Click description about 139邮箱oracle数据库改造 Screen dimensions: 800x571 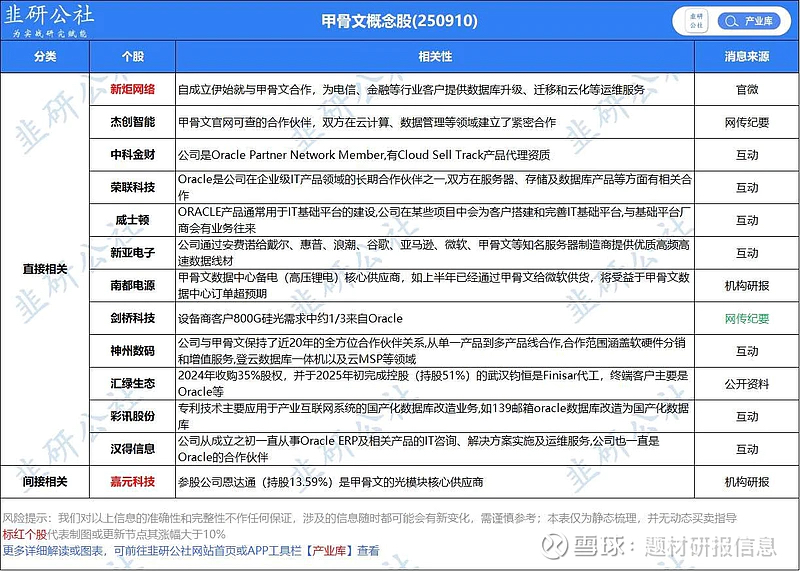(433, 416)
